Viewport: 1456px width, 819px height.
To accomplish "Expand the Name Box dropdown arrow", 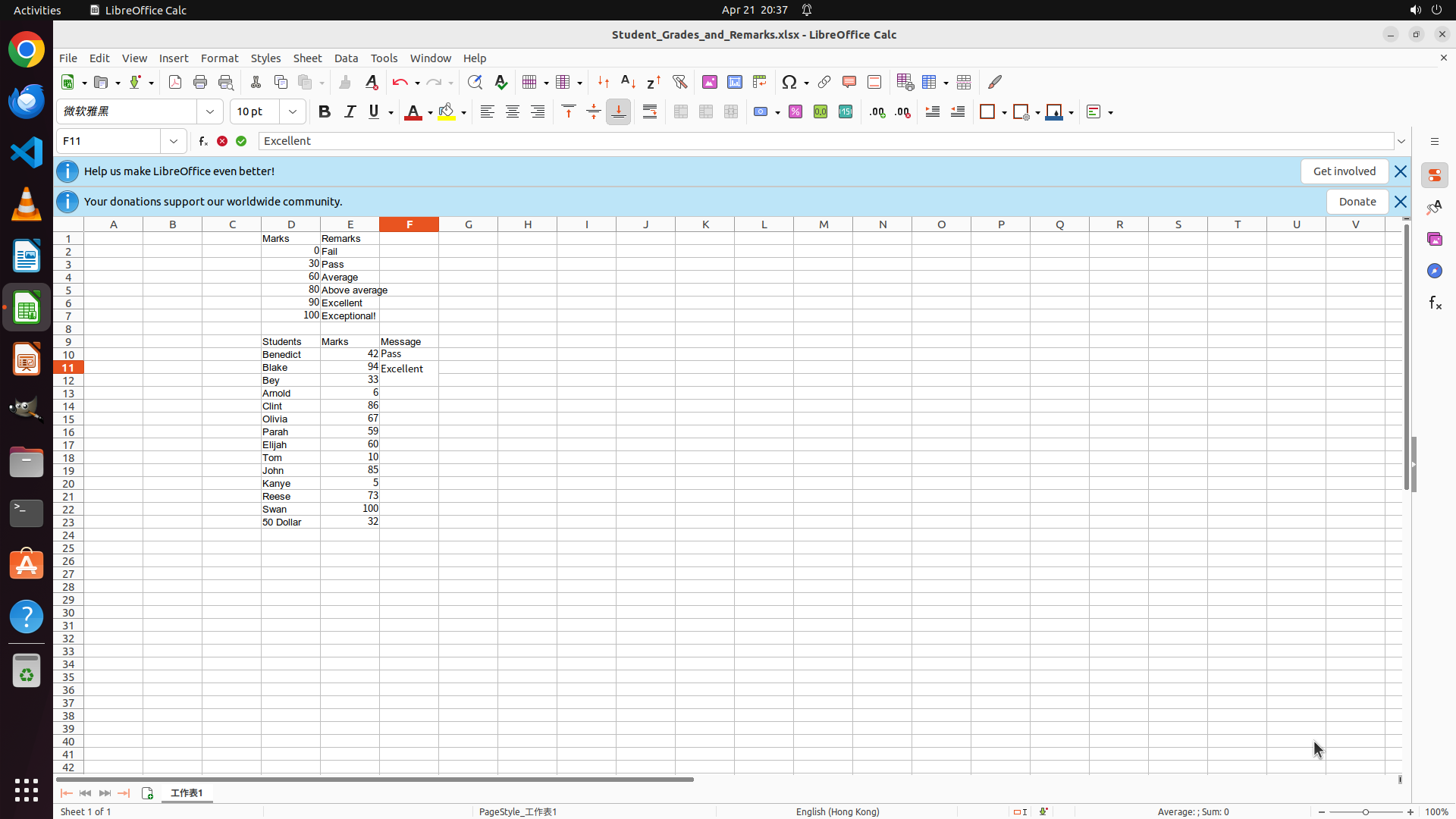I will [174, 141].
